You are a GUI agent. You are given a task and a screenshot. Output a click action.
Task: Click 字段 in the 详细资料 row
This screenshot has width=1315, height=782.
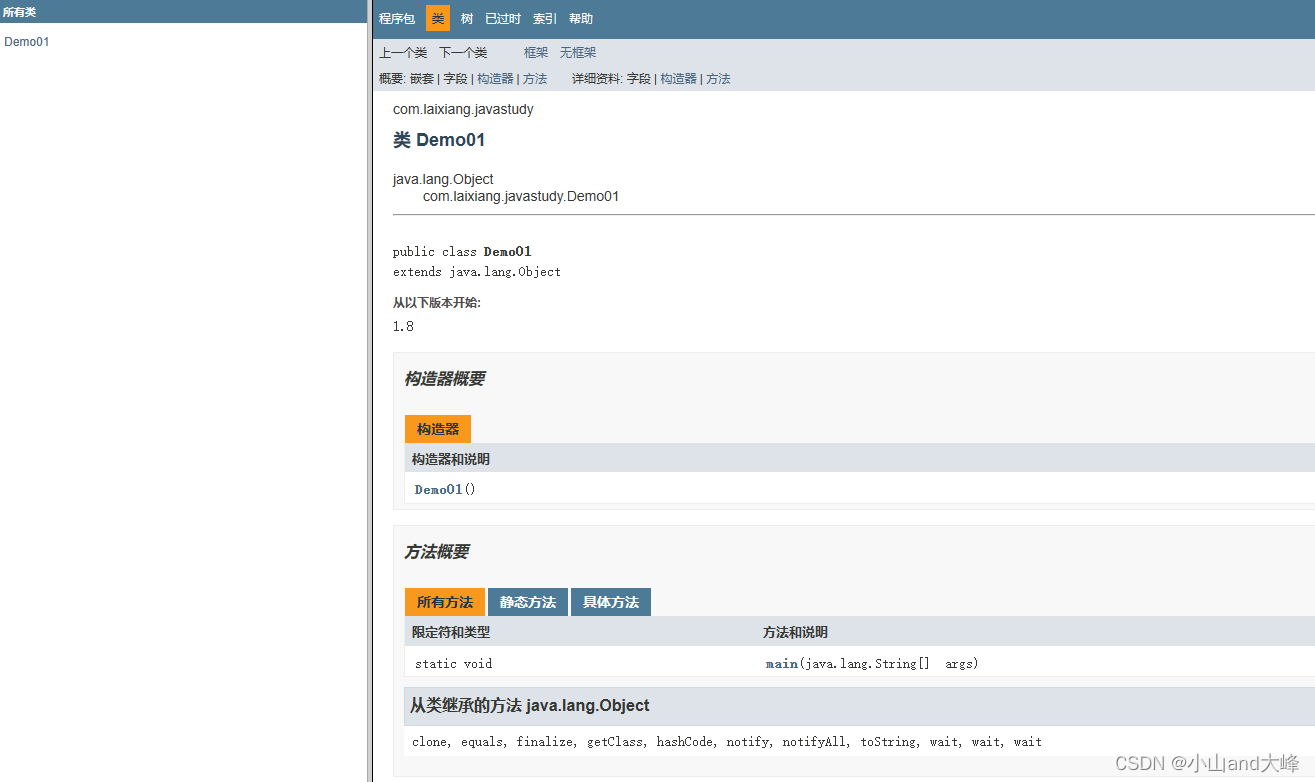point(639,79)
